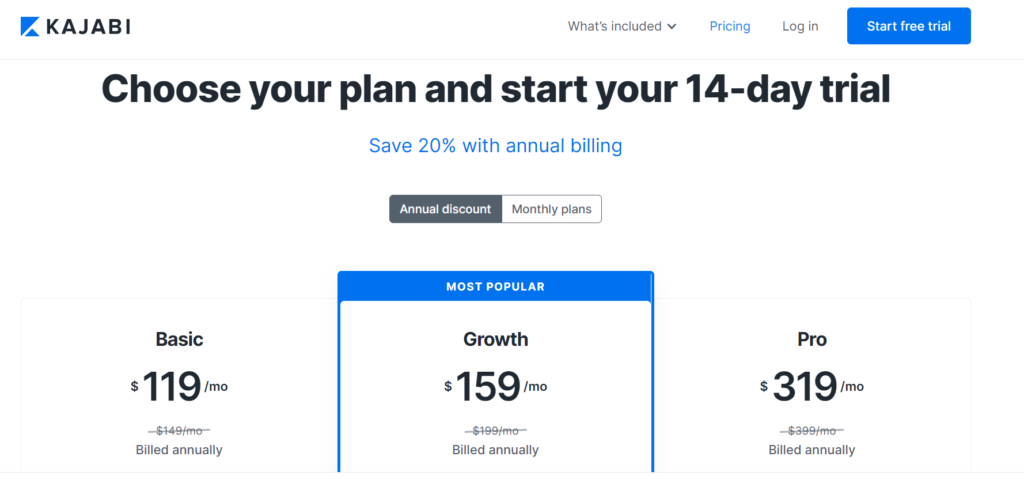The image size is (1024, 479).
Task: Click the crossed-out $399/mo Pro price
Action: 812,431
